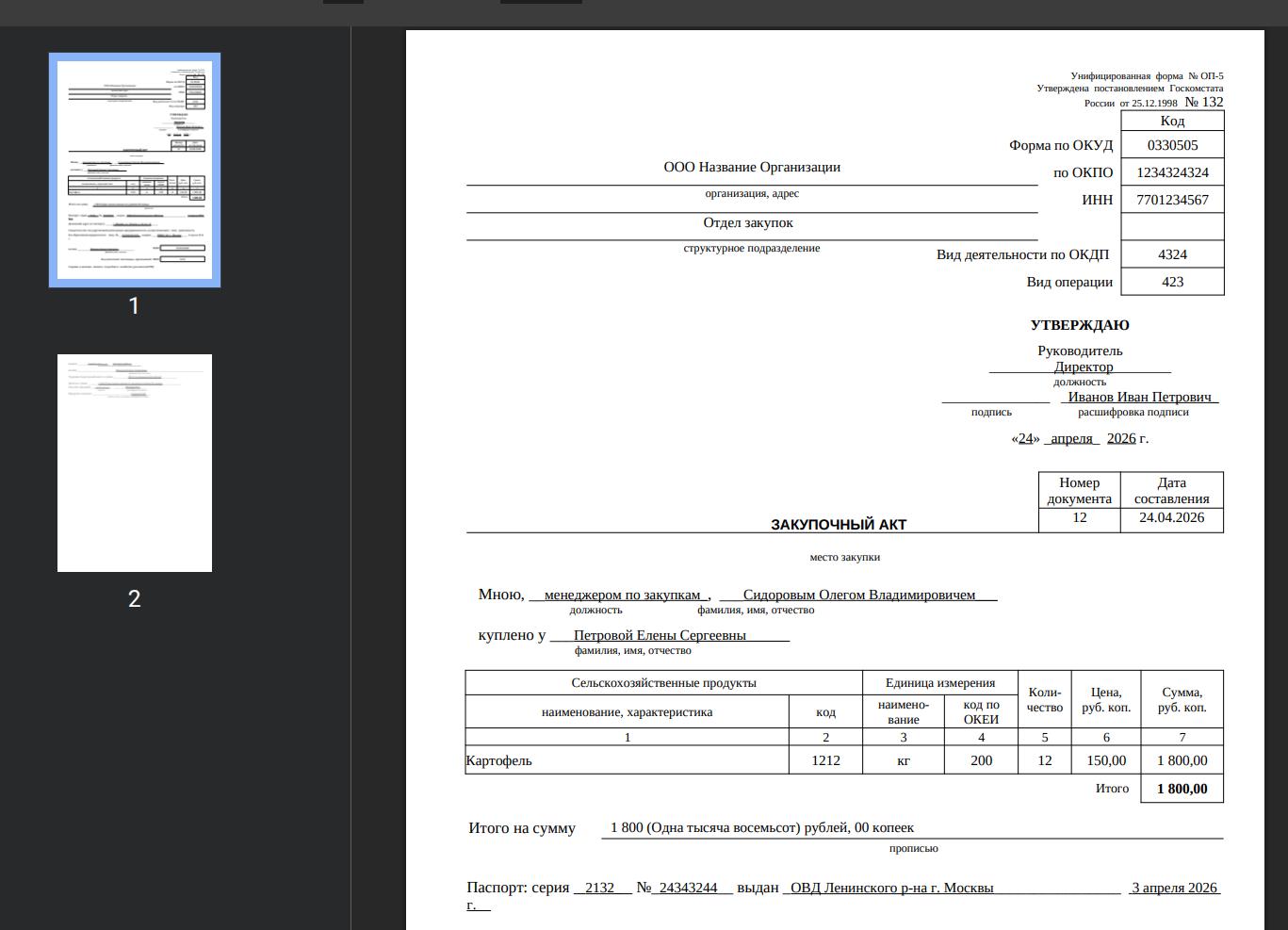
Task: Click page label "1" under first thumbnail
Action: (x=134, y=306)
